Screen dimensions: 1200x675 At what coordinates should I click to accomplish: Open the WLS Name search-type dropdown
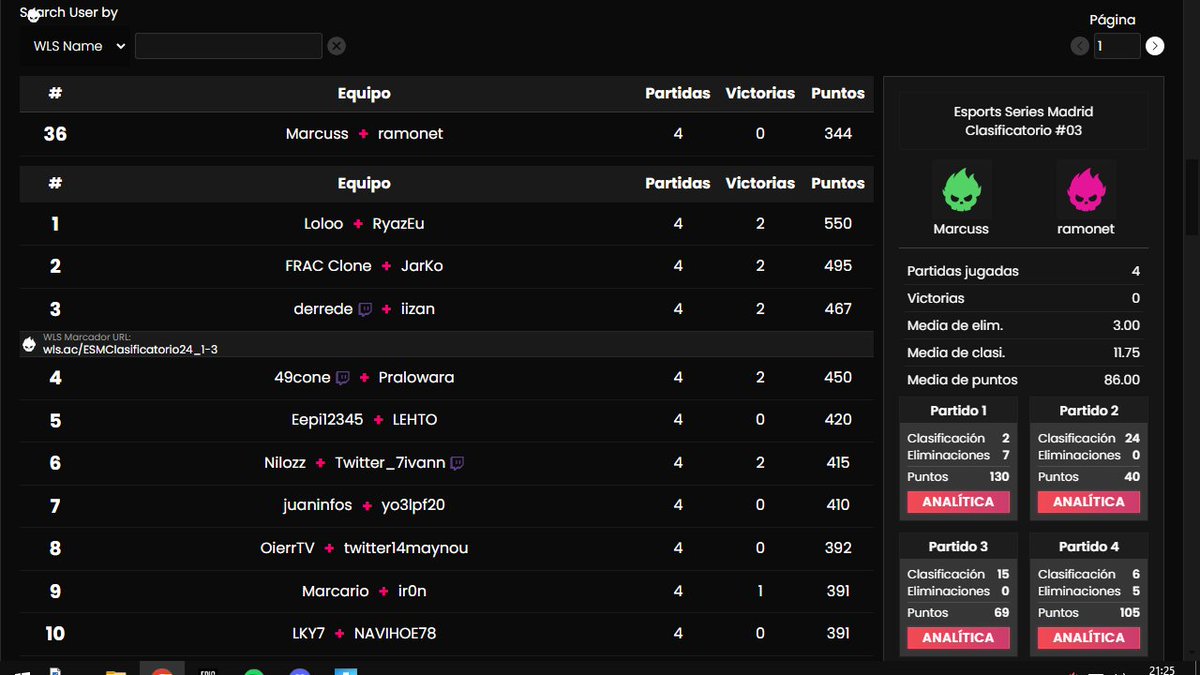(78, 46)
